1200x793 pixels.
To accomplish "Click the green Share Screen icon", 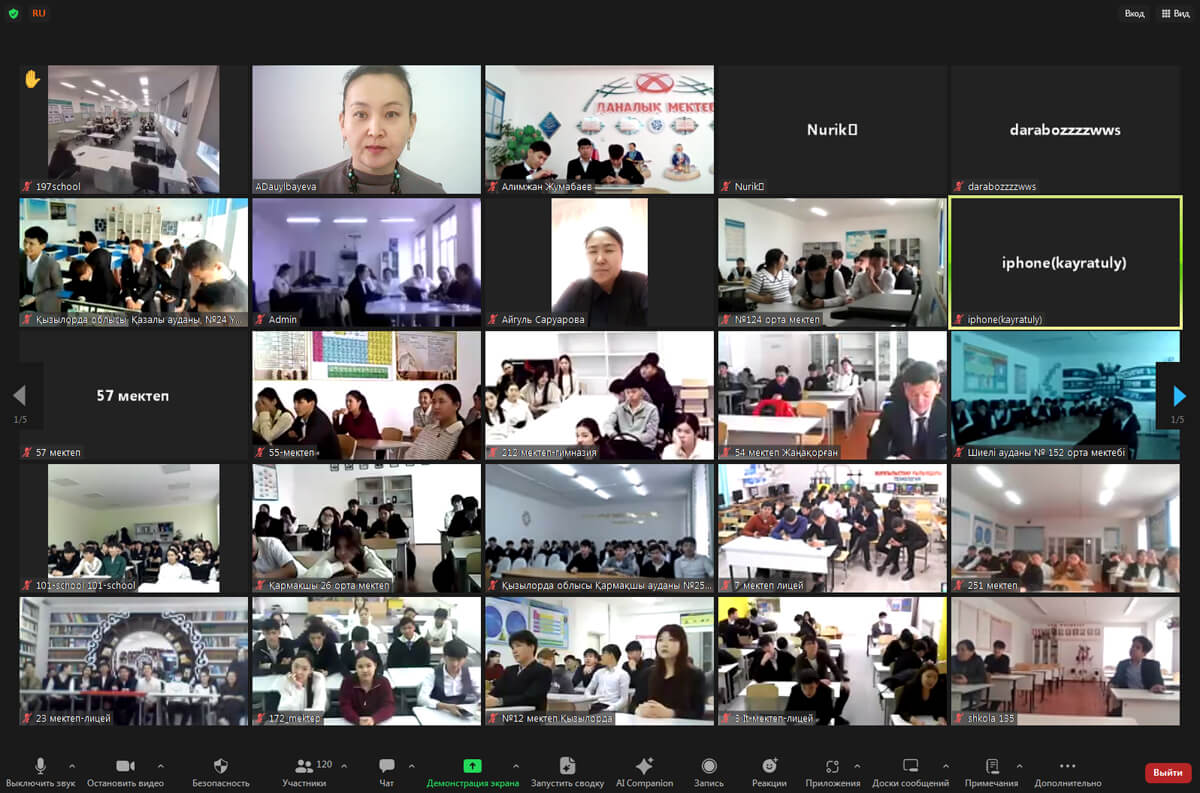I will coord(472,766).
